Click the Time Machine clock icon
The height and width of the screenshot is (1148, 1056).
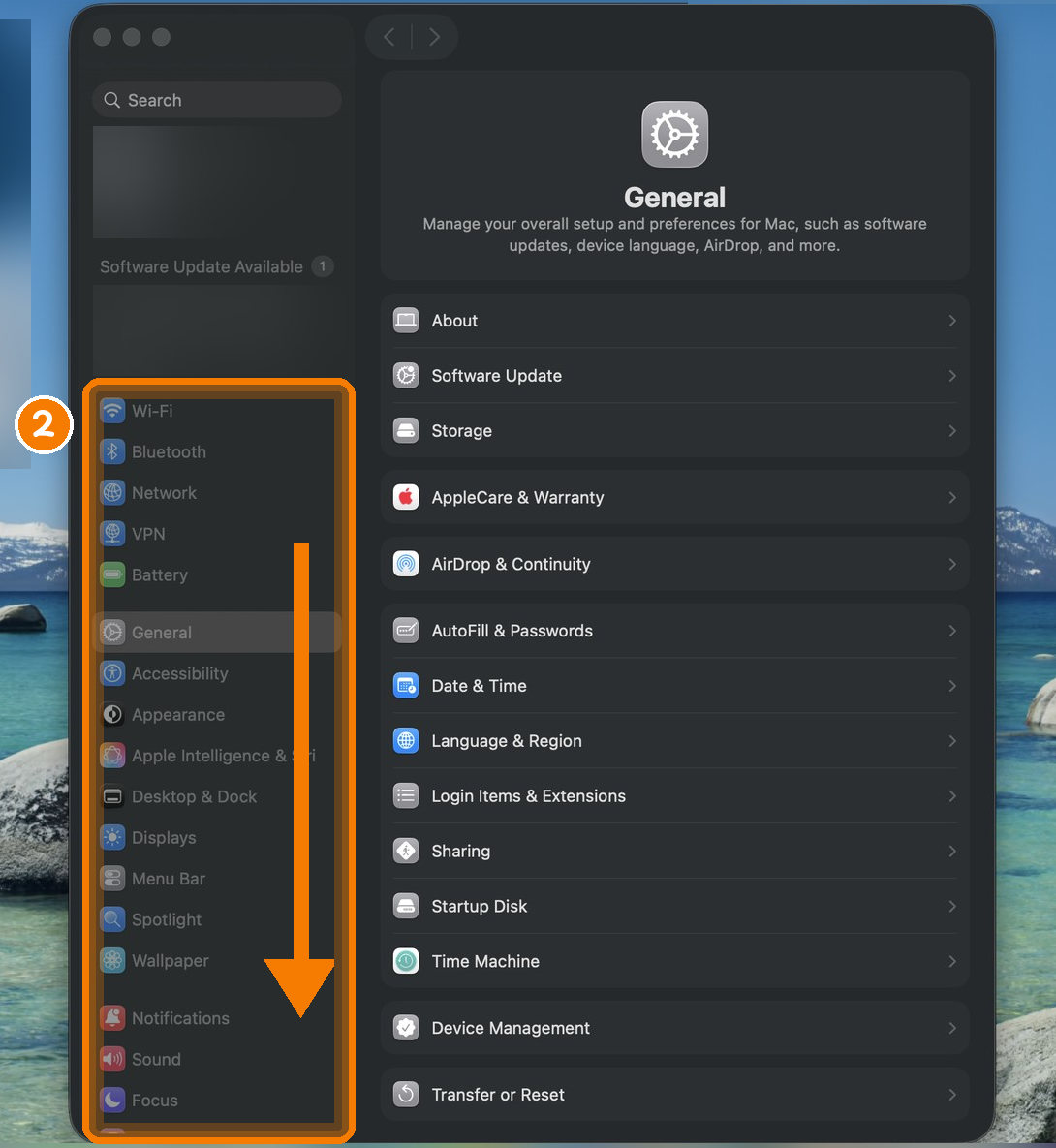click(x=406, y=961)
